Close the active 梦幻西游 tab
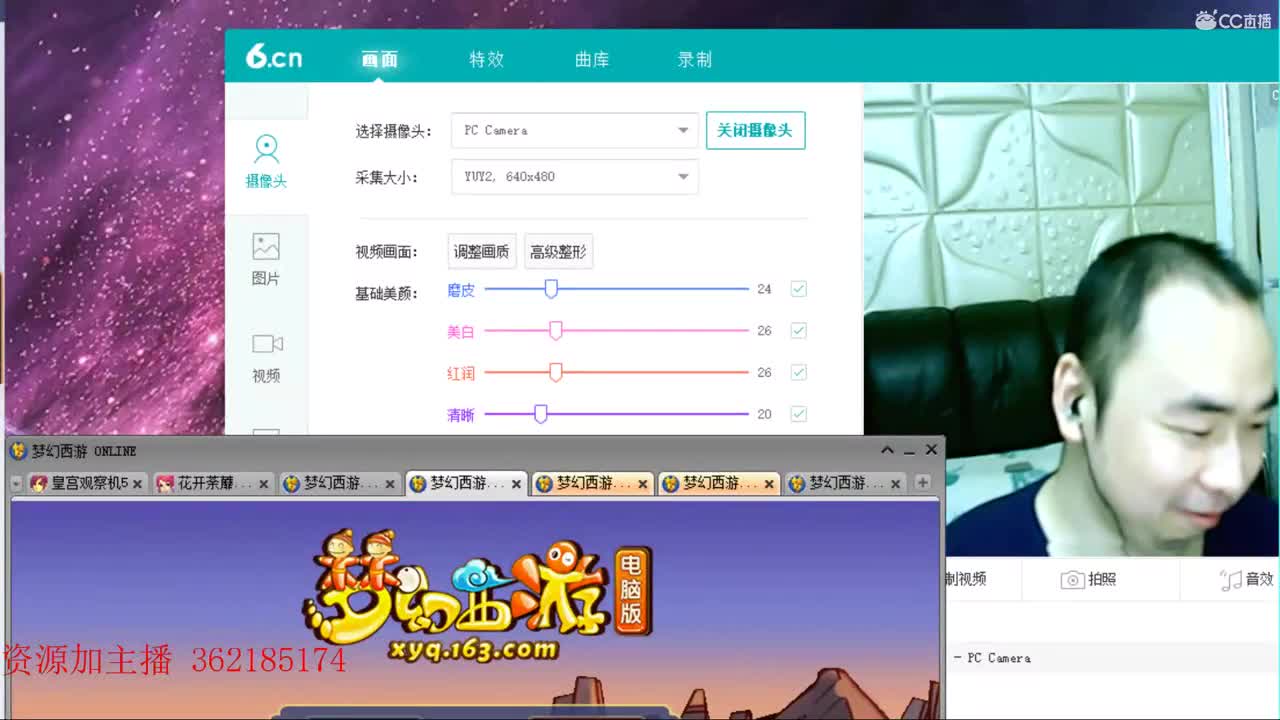This screenshot has width=1280, height=720. [516, 484]
